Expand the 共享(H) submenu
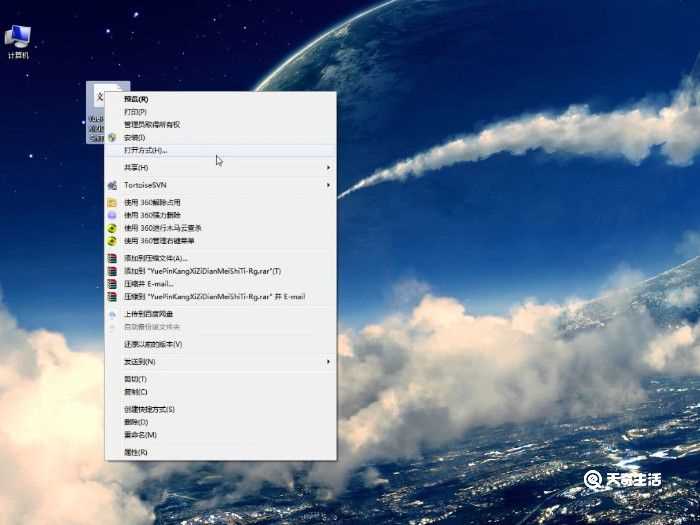The image size is (700, 525). tap(221, 167)
